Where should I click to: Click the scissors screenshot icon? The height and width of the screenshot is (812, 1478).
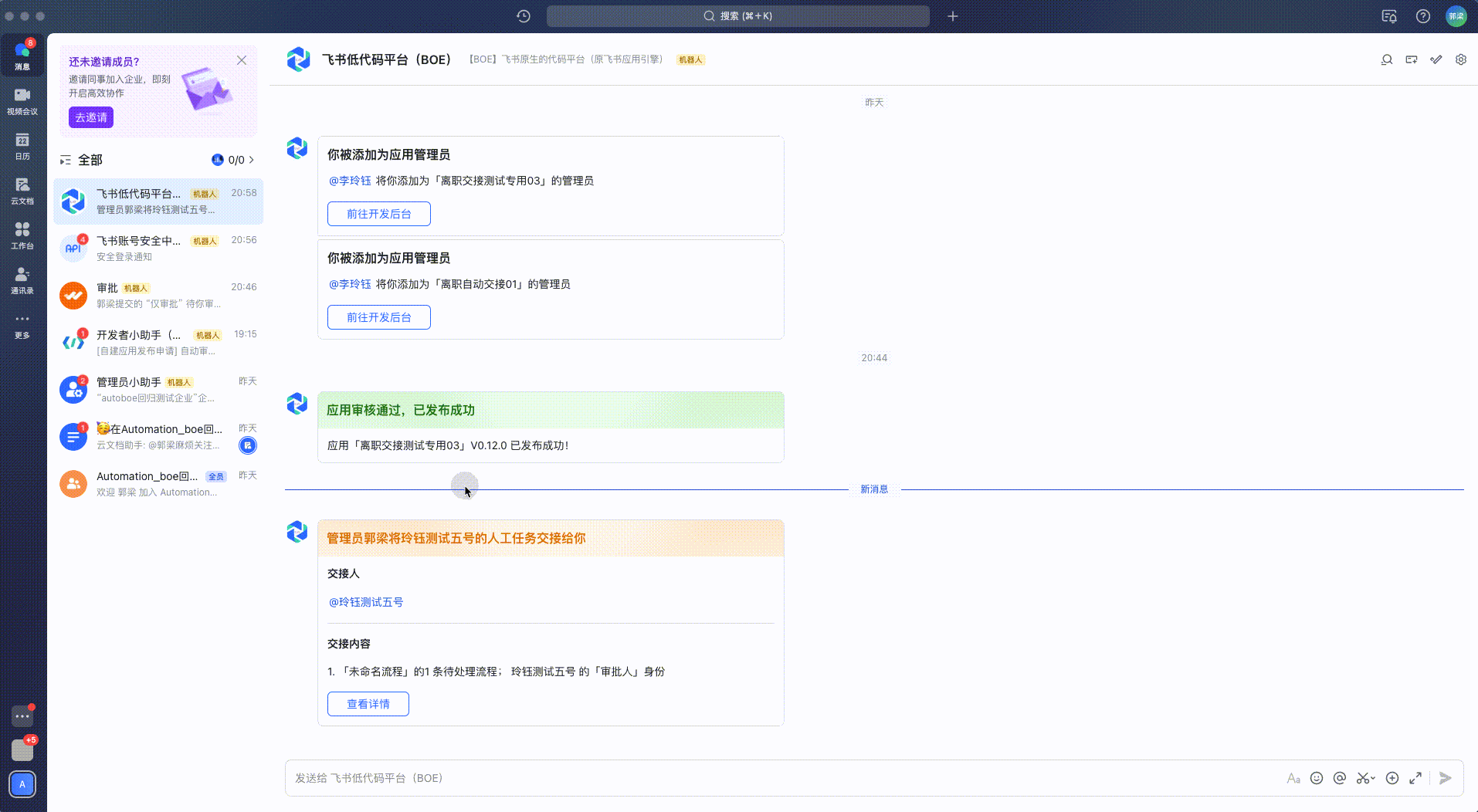coord(1362,778)
